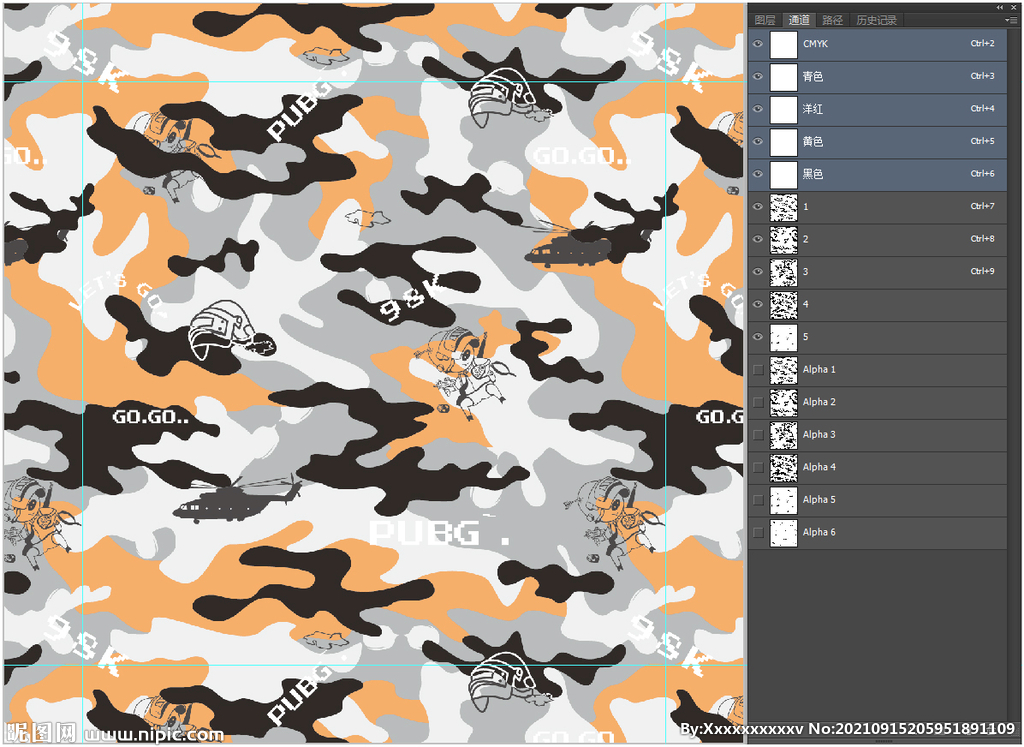Hide spot channel 1 eye icon
Viewport: 1024px width, 747px height.
pyautogui.click(x=758, y=207)
